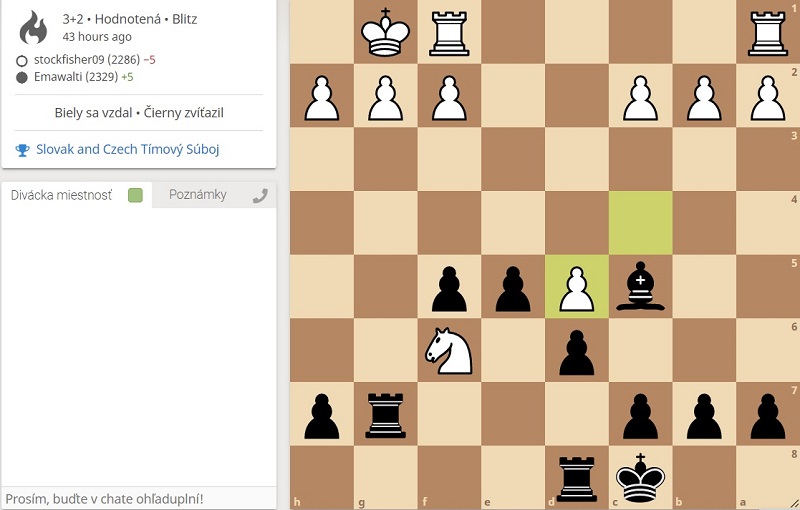Click the white king on g1
The width and height of the screenshot is (800, 510).
tap(385, 32)
